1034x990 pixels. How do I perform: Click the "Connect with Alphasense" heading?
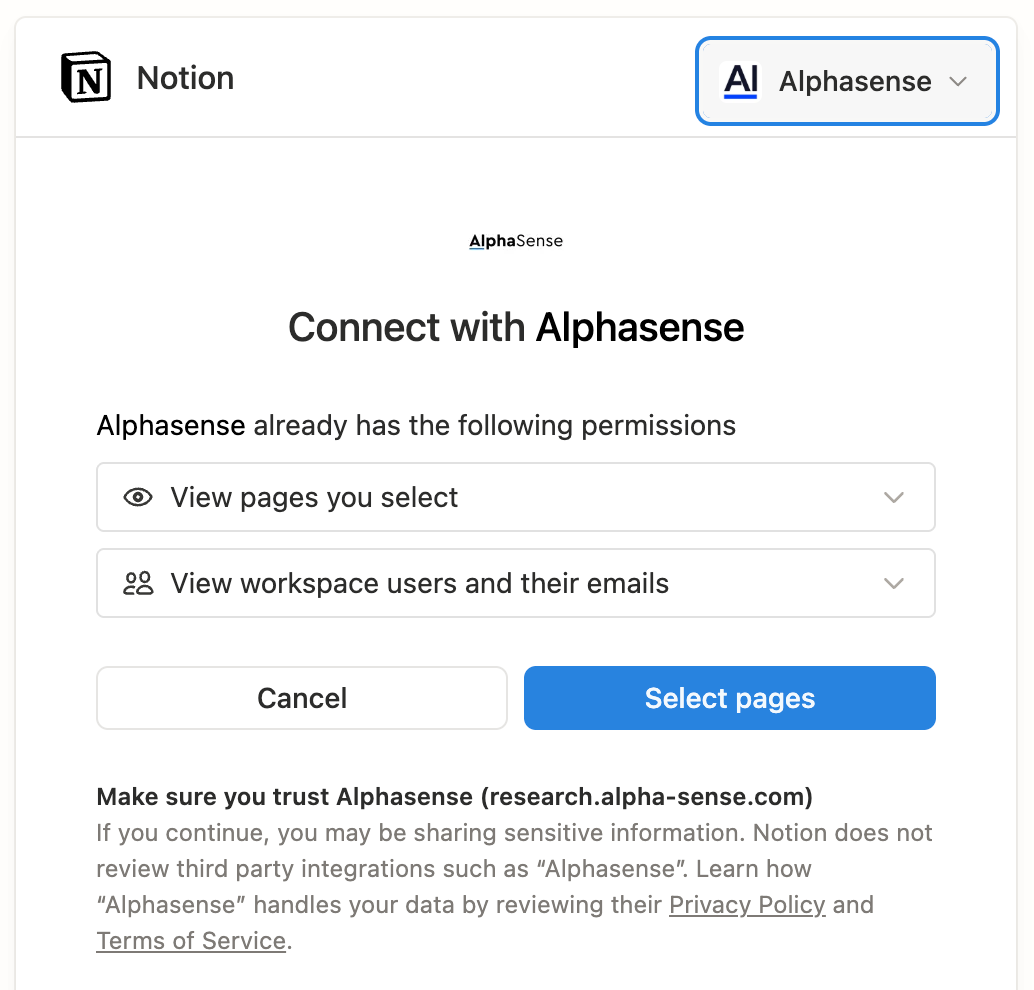pos(516,327)
